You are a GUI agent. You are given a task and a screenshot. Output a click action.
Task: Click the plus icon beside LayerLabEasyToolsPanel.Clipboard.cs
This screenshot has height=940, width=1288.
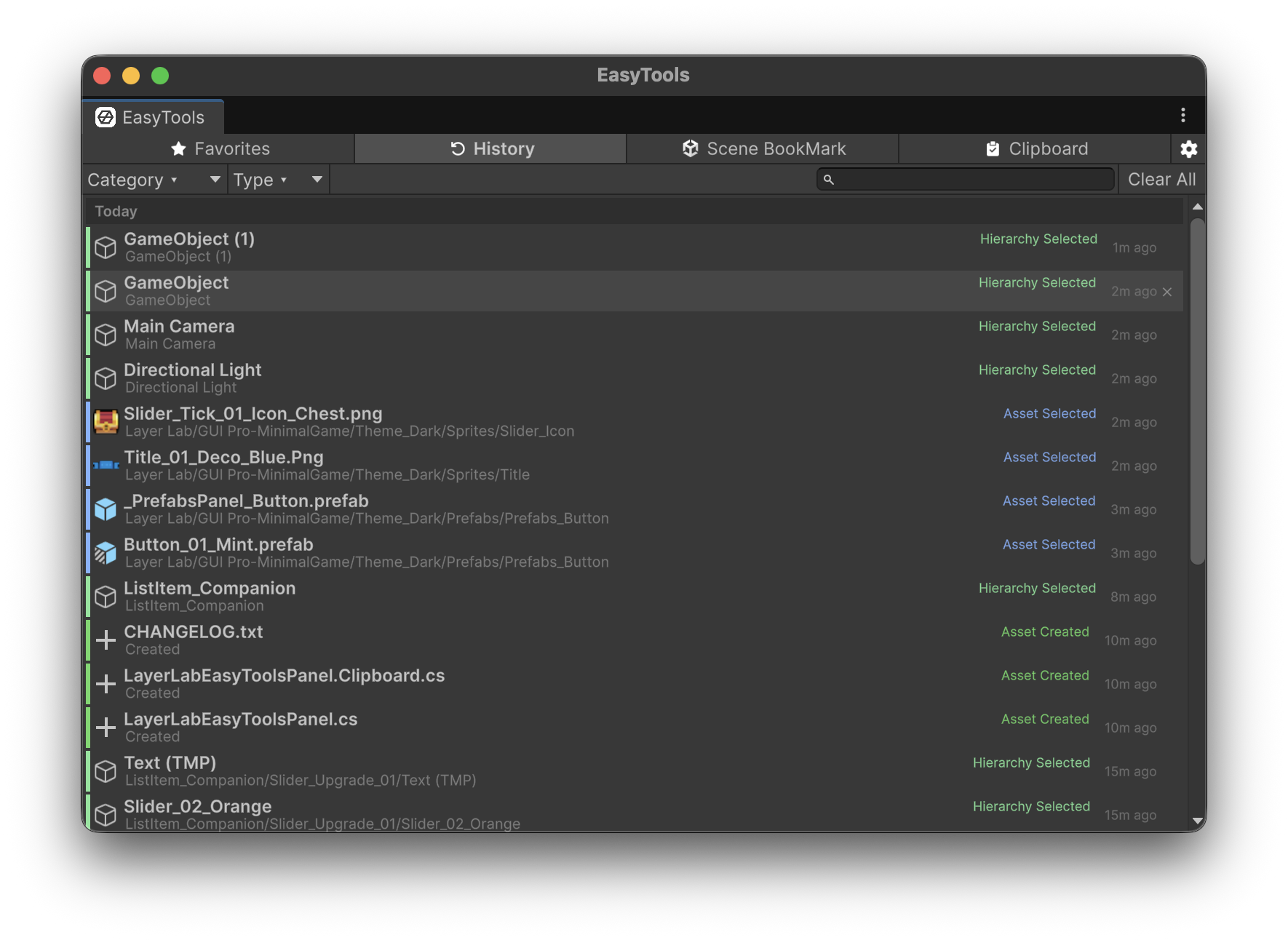point(106,684)
